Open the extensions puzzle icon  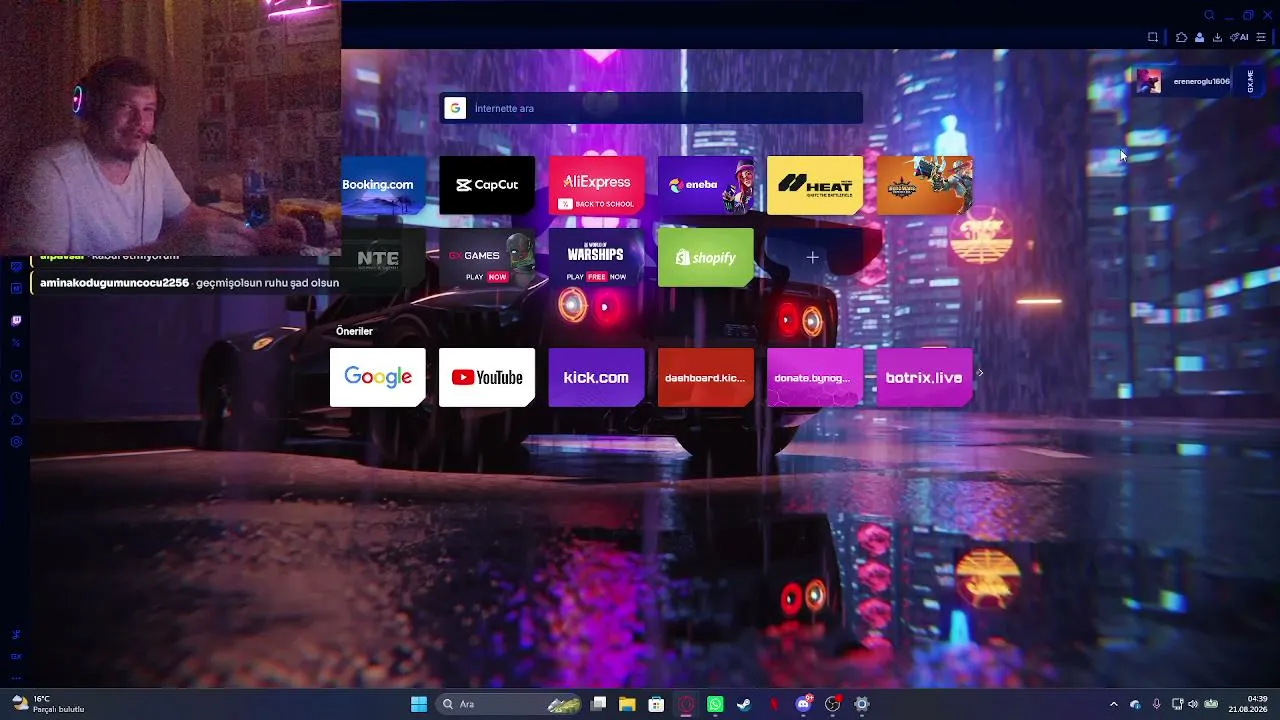click(x=1181, y=37)
